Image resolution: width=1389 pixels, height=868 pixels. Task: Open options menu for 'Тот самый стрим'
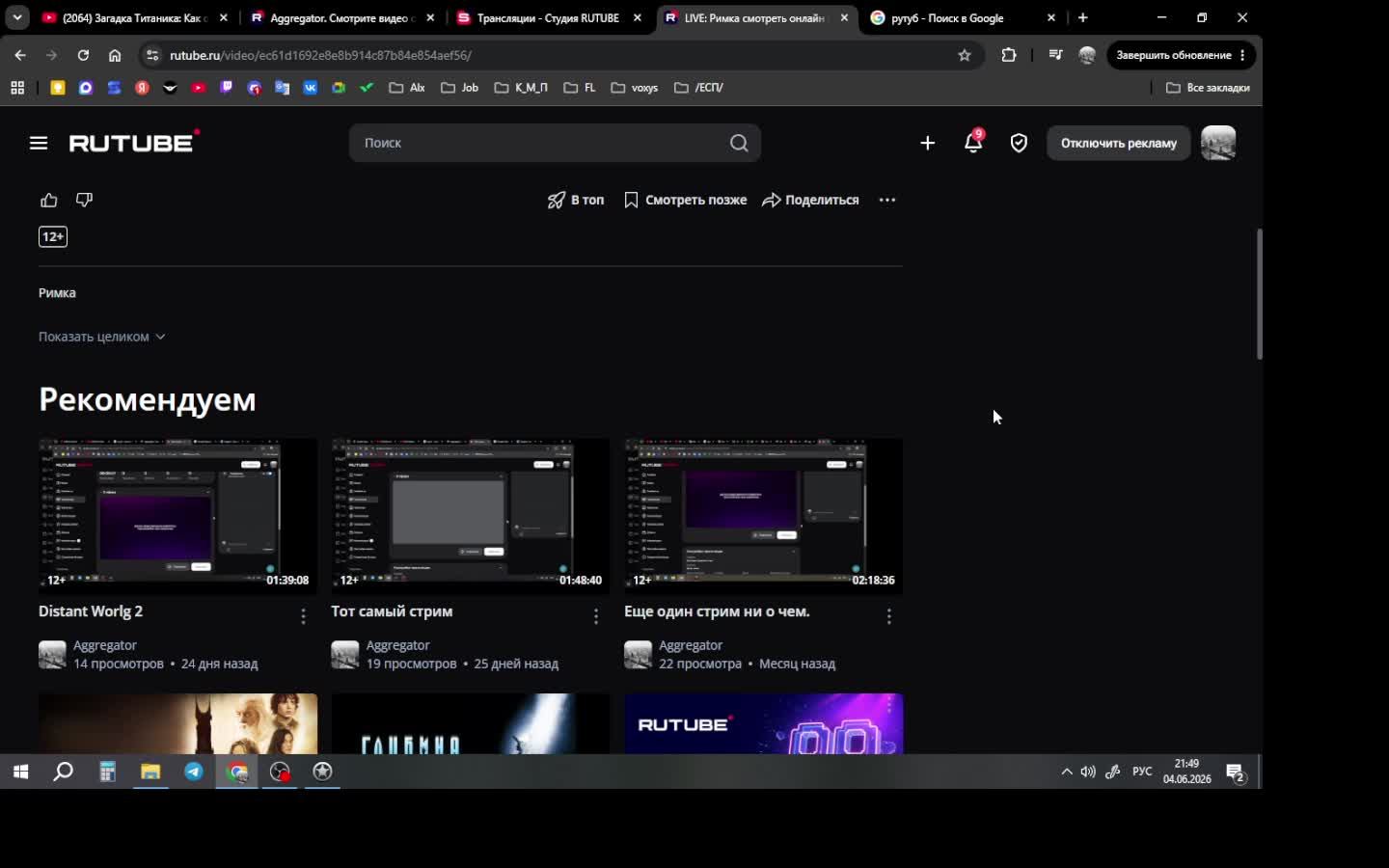click(596, 615)
